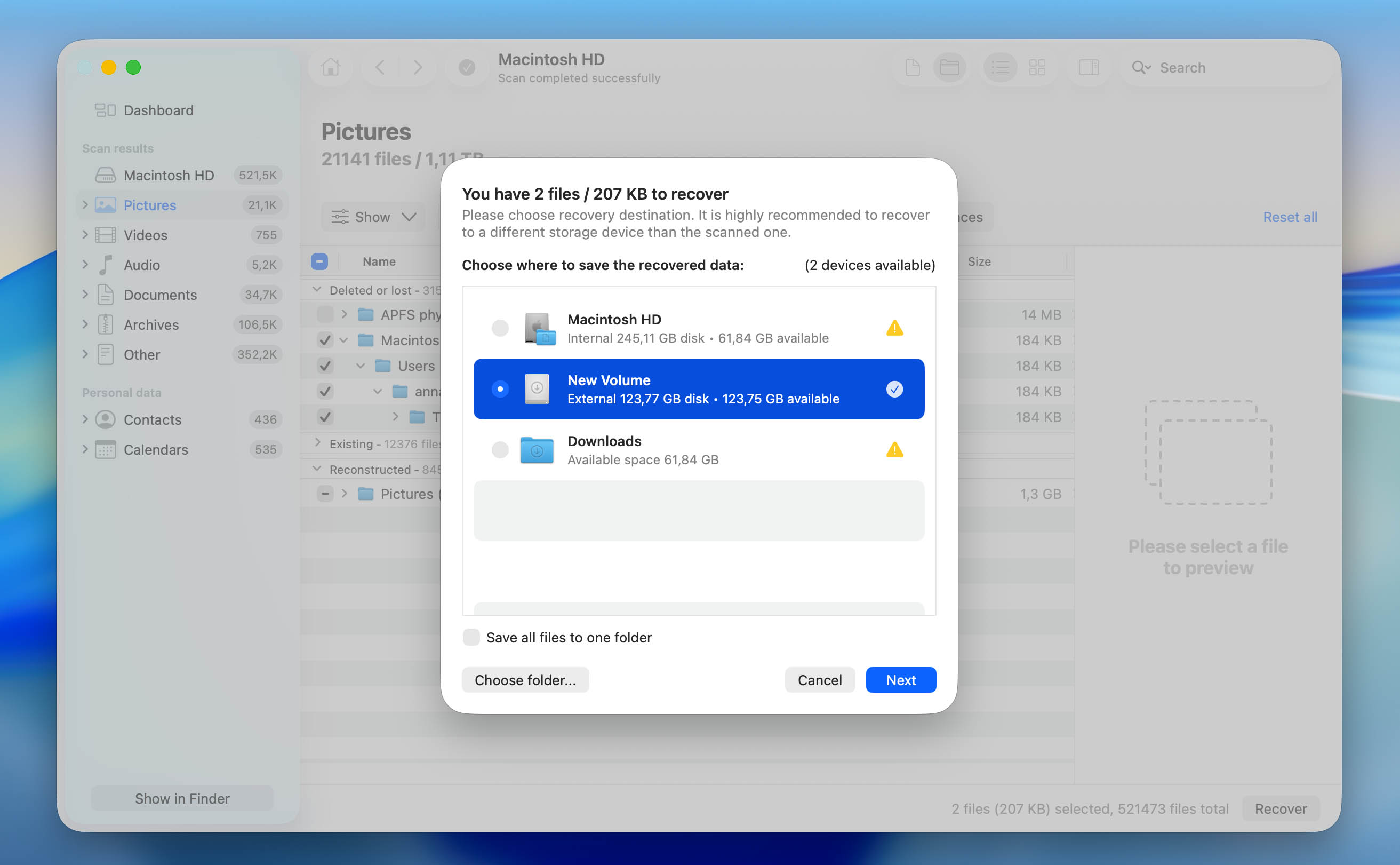Expand the Existing files group
Screen dimensions: 1400x865
click(317, 442)
